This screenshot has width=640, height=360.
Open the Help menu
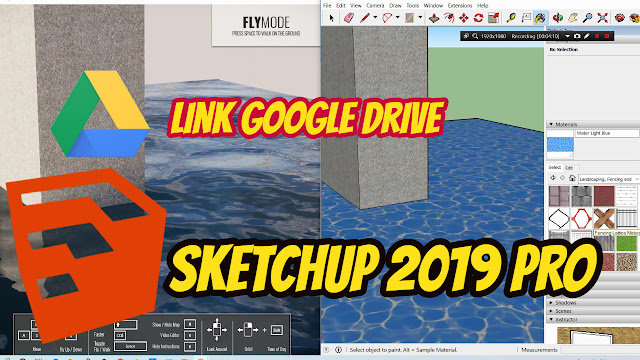tap(482, 6)
